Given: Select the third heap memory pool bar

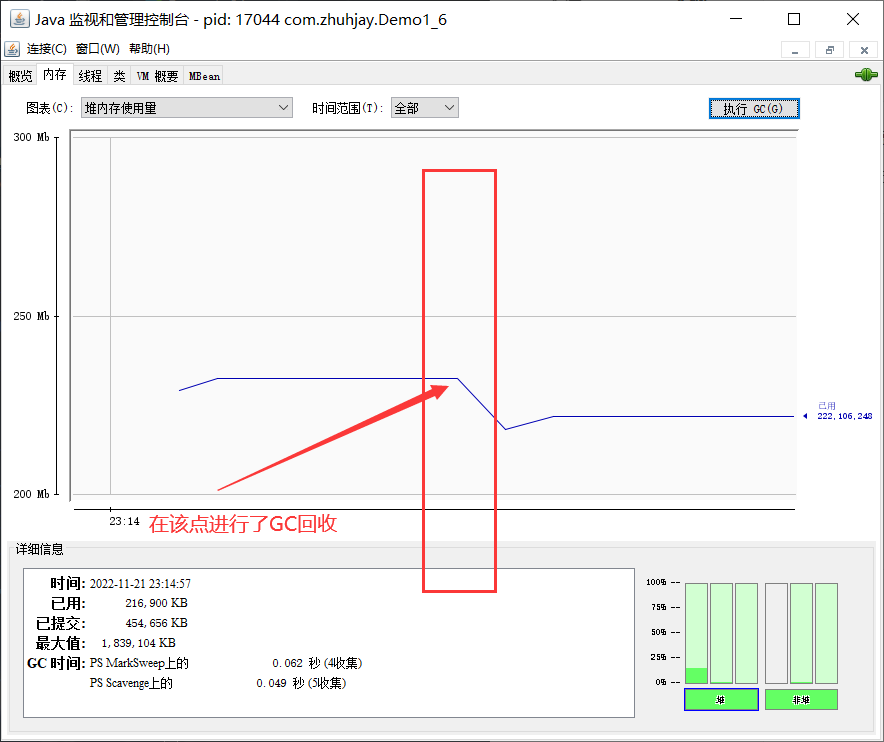Looking at the screenshot, I should (x=746, y=632).
